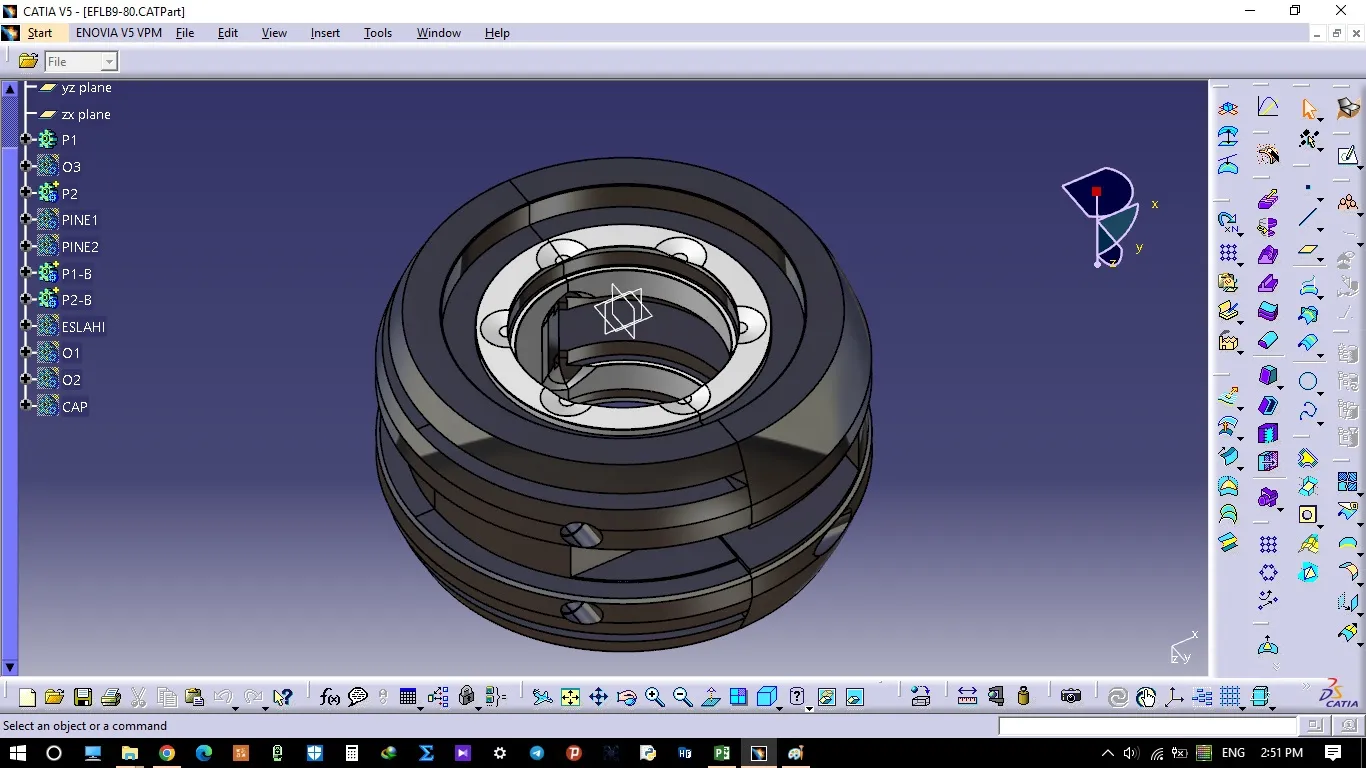The width and height of the screenshot is (1366, 768).
Task: Click the Save icon in bottom toolbar
Action: click(83, 697)
